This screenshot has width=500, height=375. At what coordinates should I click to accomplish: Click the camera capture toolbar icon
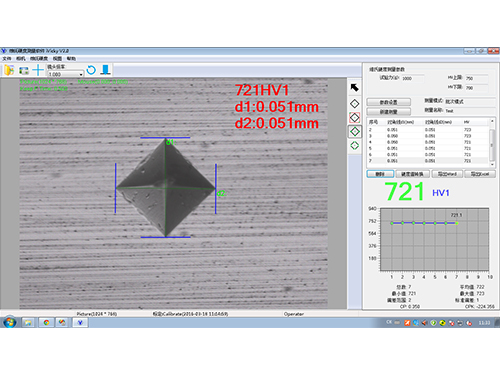tap(24, 70)
